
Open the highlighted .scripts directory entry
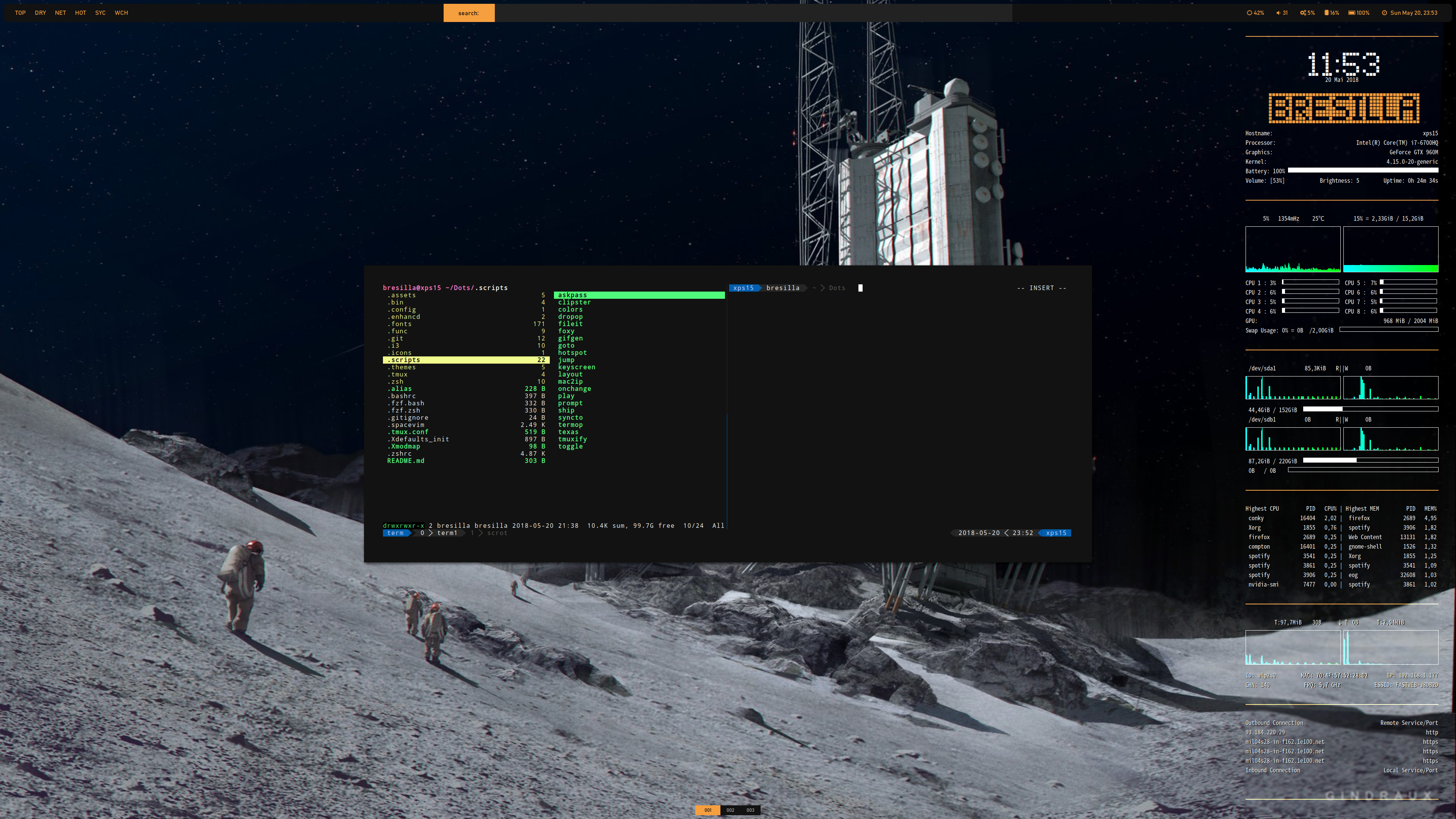click(405, 360)
